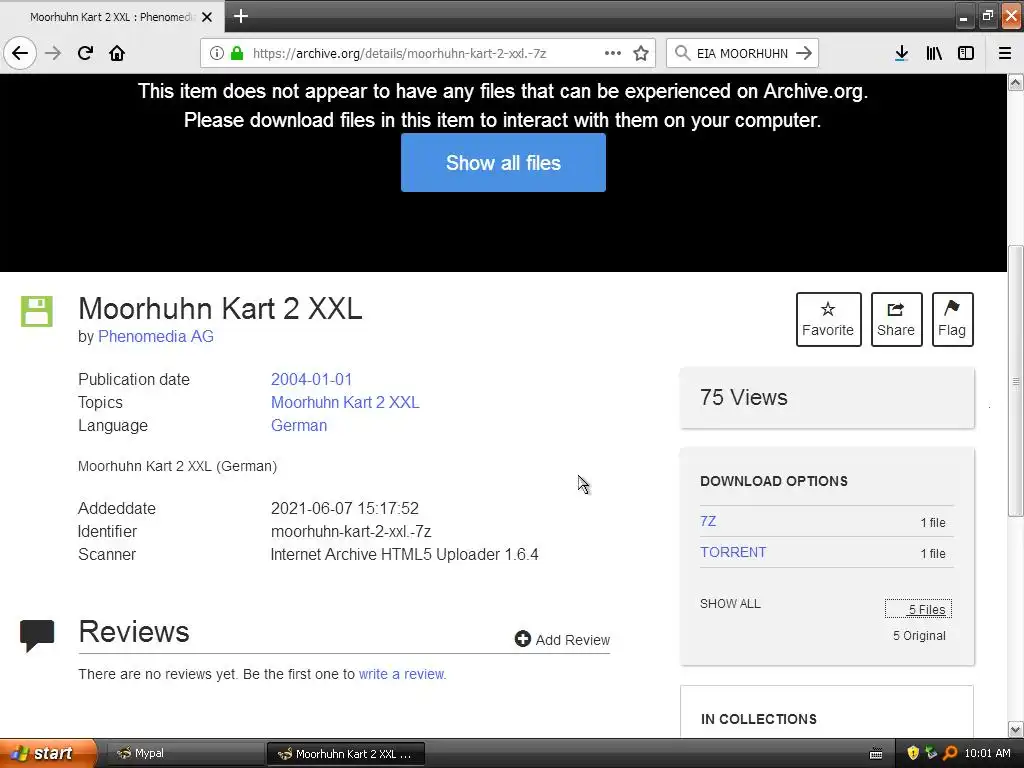Screen dimensions: 1024x768
Task: Download the TORRENT file option
Action: point(733,552)
